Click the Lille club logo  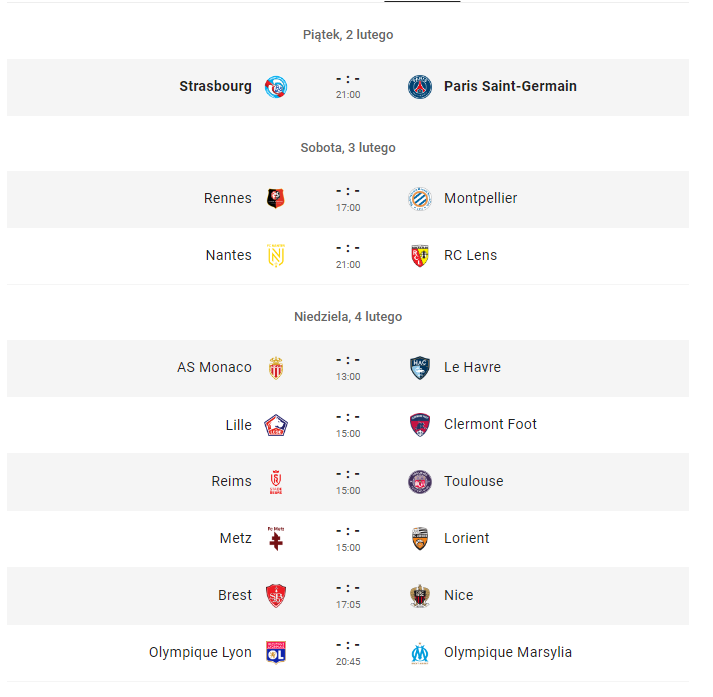tap(276, 425)
